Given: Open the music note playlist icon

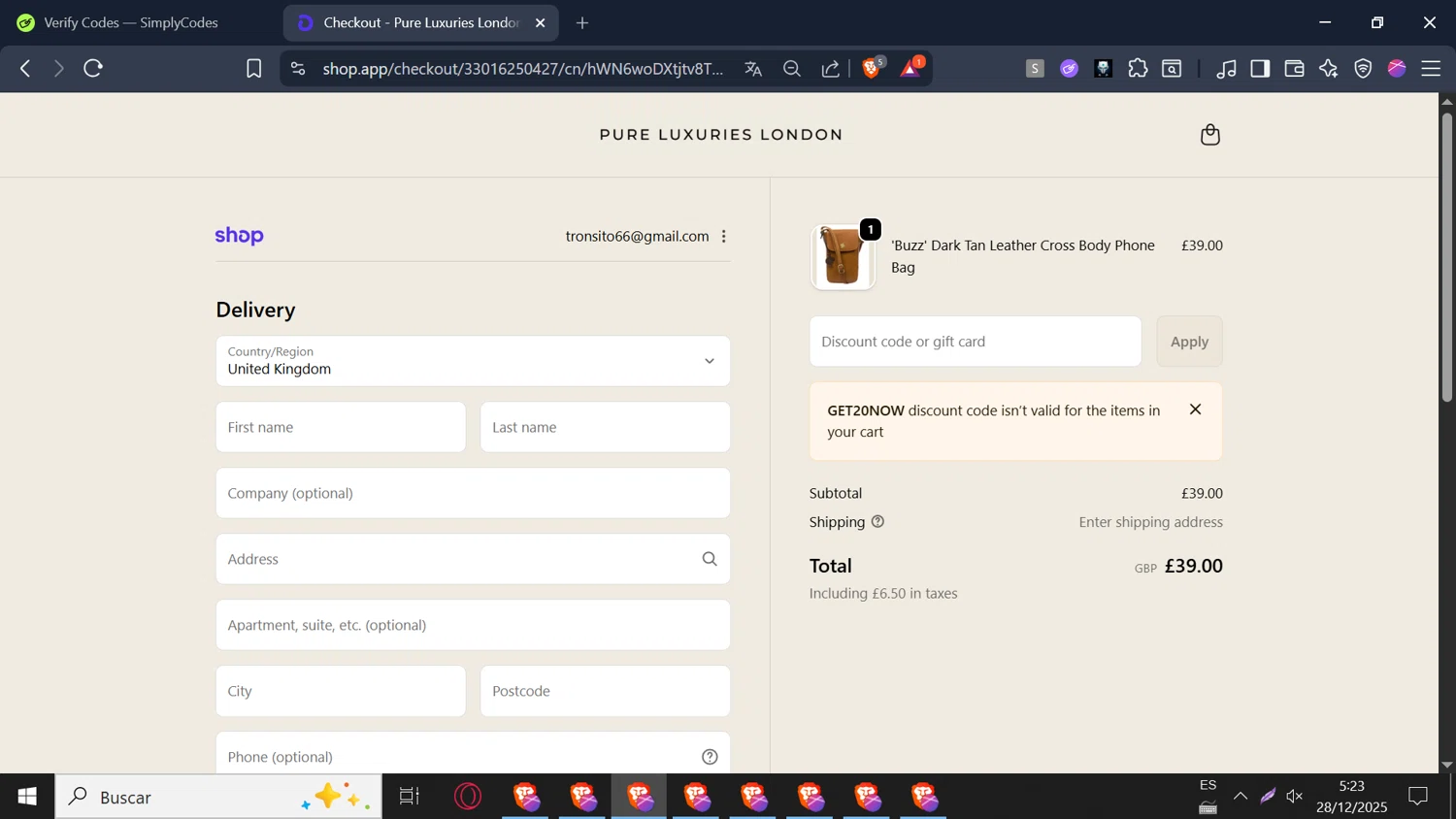Looking at the screenshot, I should pyautogui.click(x=1226, y=69).
